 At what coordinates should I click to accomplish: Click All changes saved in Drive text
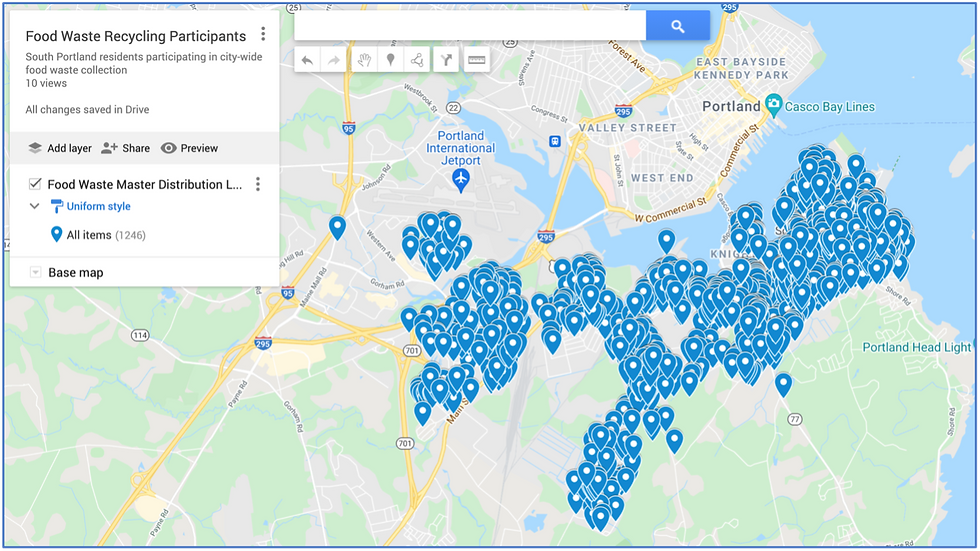pos(87,109)
